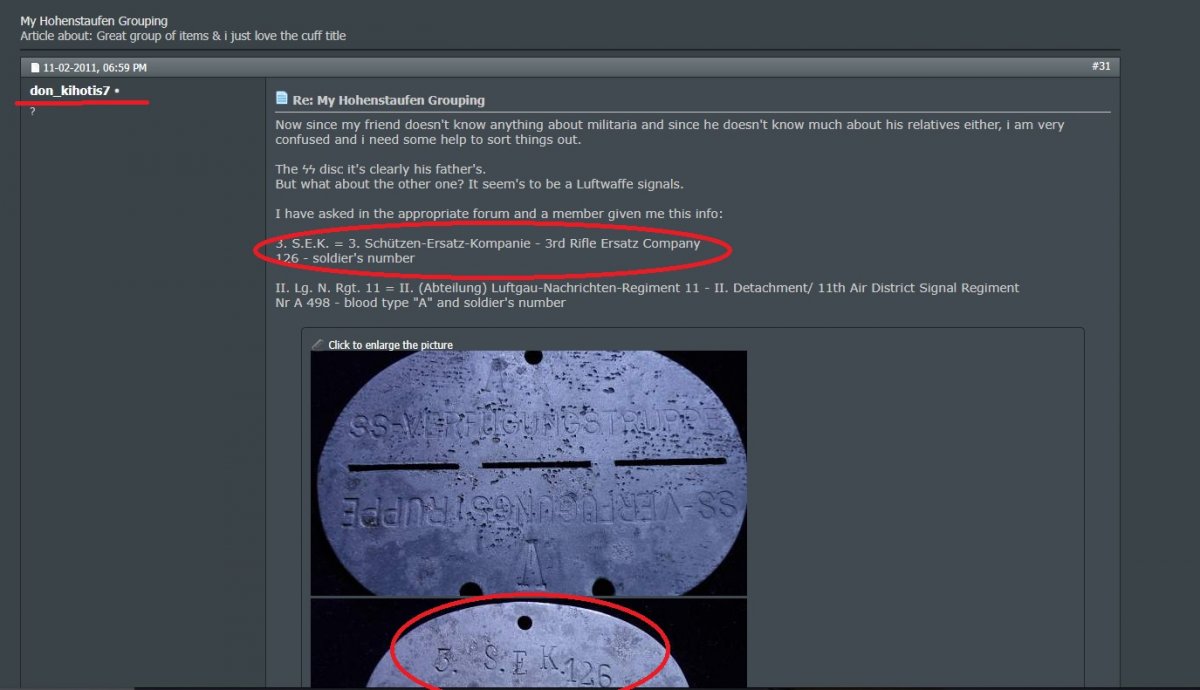
Task: Open the #31 post permalink
Action: (x=1102, y=66)
